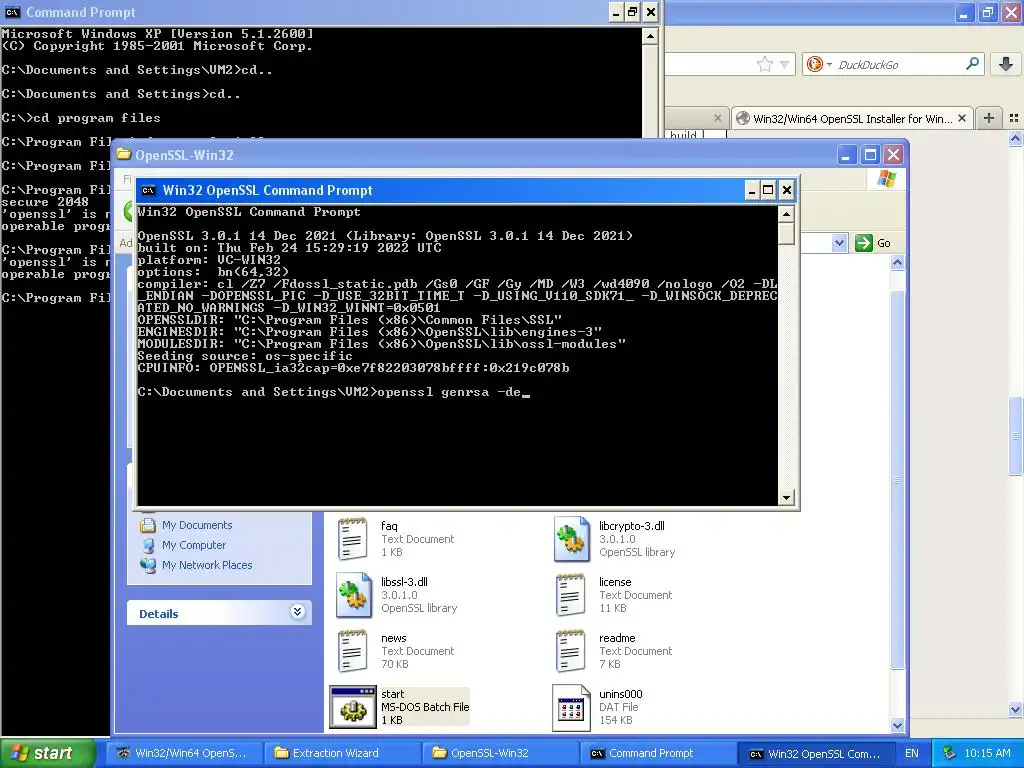Image resolution: width=1024 pixels, height=768 pixels.
Task: Switch to Win32/Win64 OpenSSL Installer browser tab
Action: (x=852, y=118)
